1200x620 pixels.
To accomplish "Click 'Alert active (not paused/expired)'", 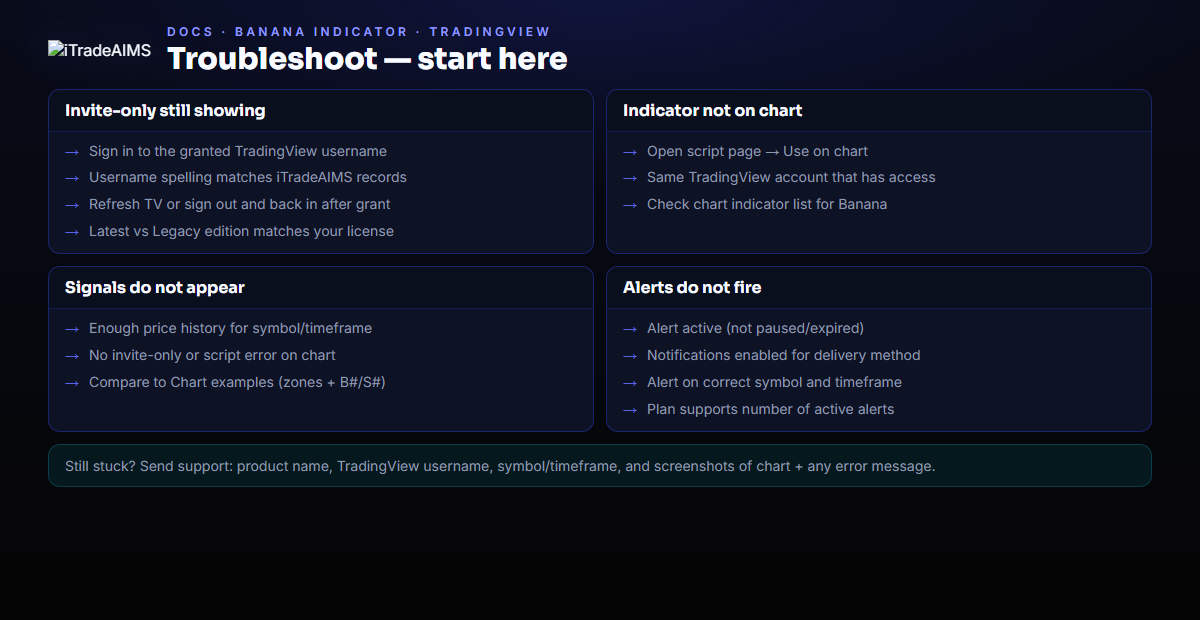I will [x=755, y=328].
